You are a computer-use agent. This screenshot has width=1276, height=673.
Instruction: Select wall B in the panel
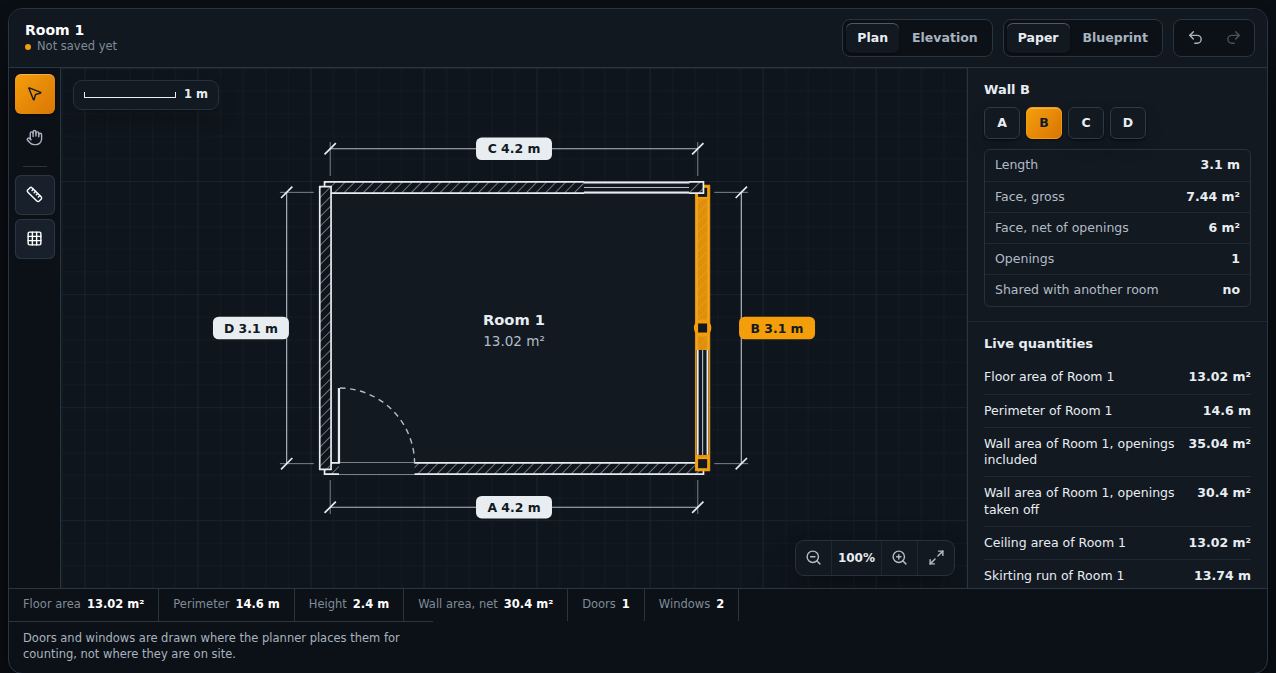(1044, 123)
